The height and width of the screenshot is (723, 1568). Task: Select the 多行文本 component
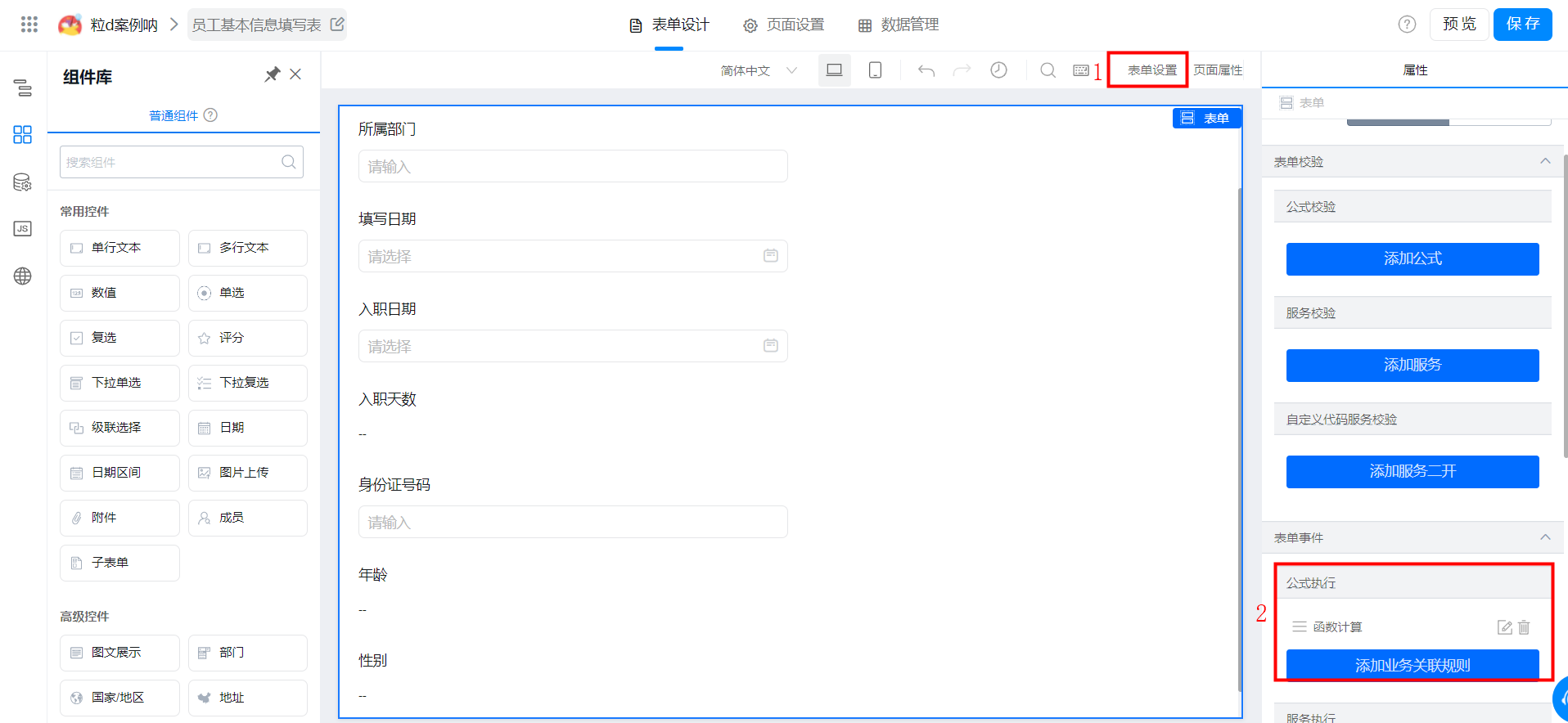point(248,248)
